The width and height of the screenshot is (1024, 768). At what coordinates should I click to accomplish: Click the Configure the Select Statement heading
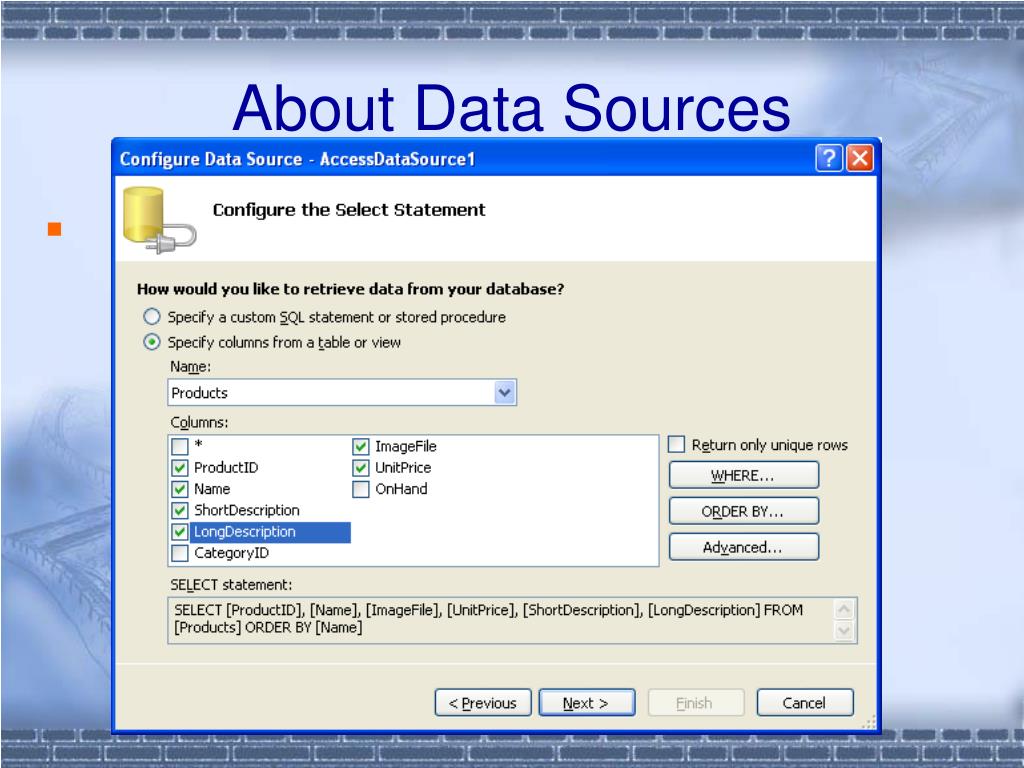click(x=349, y=210)
